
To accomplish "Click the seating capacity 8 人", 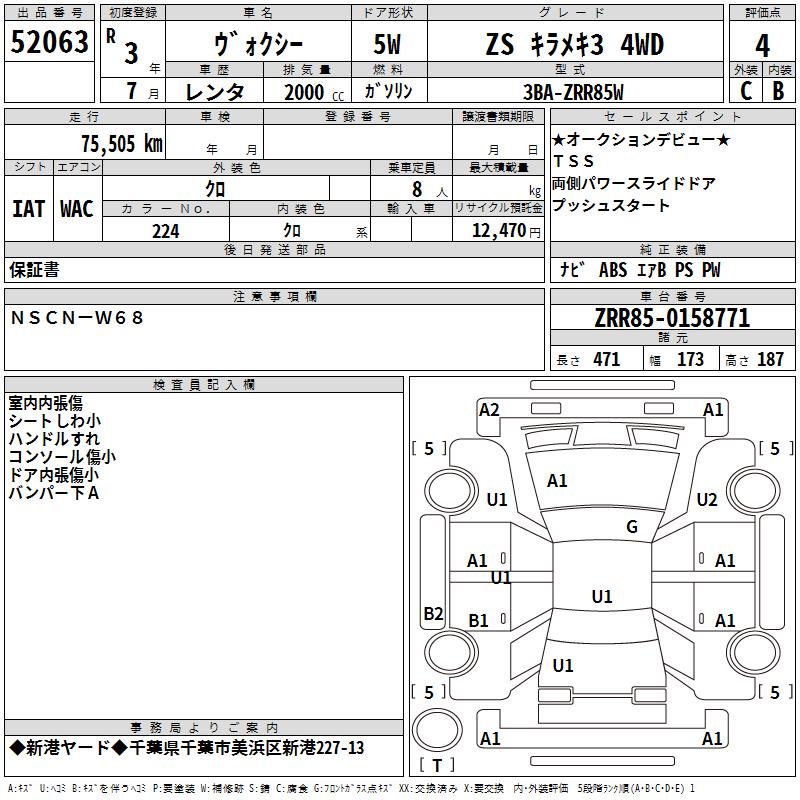I will point(429,190).
